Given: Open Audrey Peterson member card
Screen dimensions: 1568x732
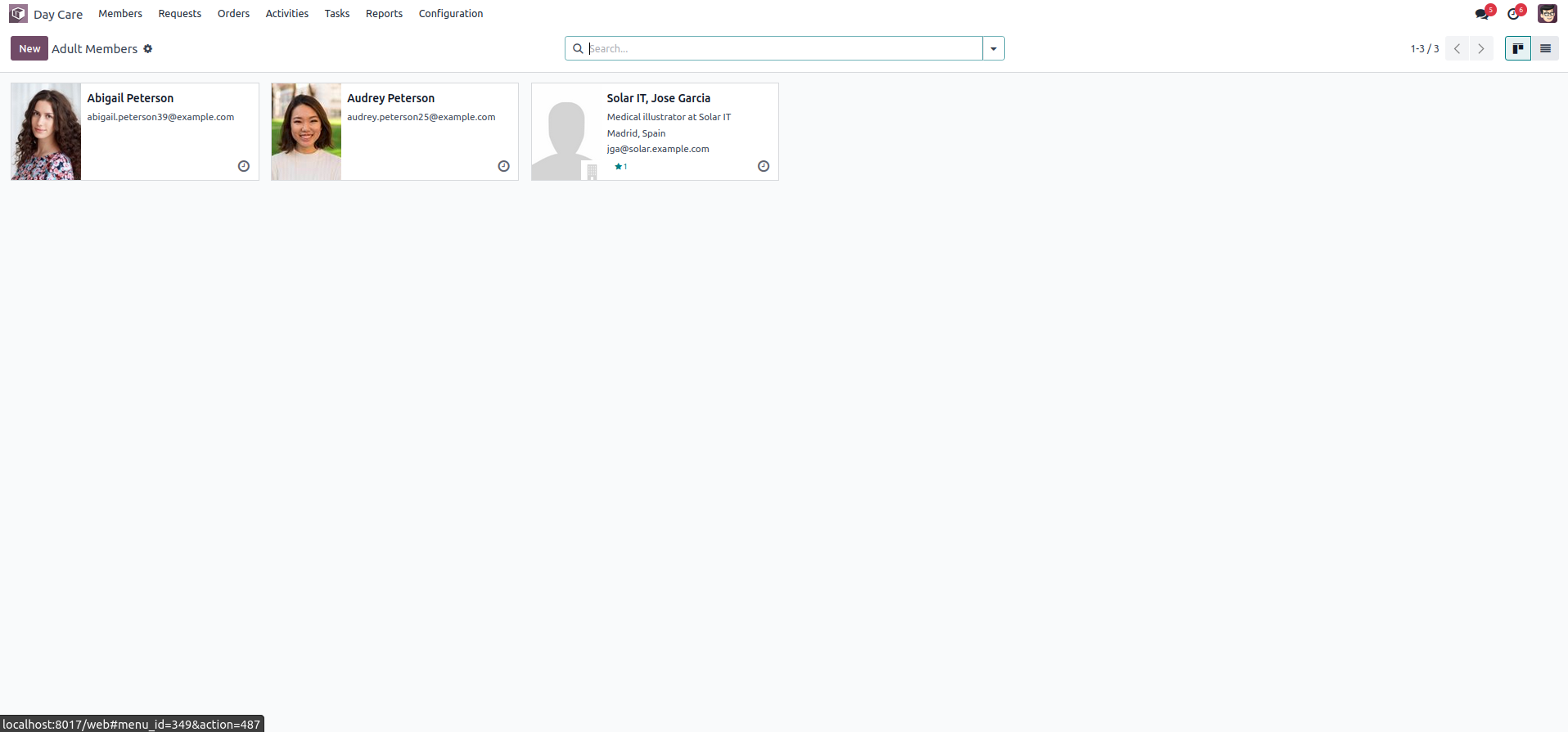Looking at the screenshot, I should (394, 132).
